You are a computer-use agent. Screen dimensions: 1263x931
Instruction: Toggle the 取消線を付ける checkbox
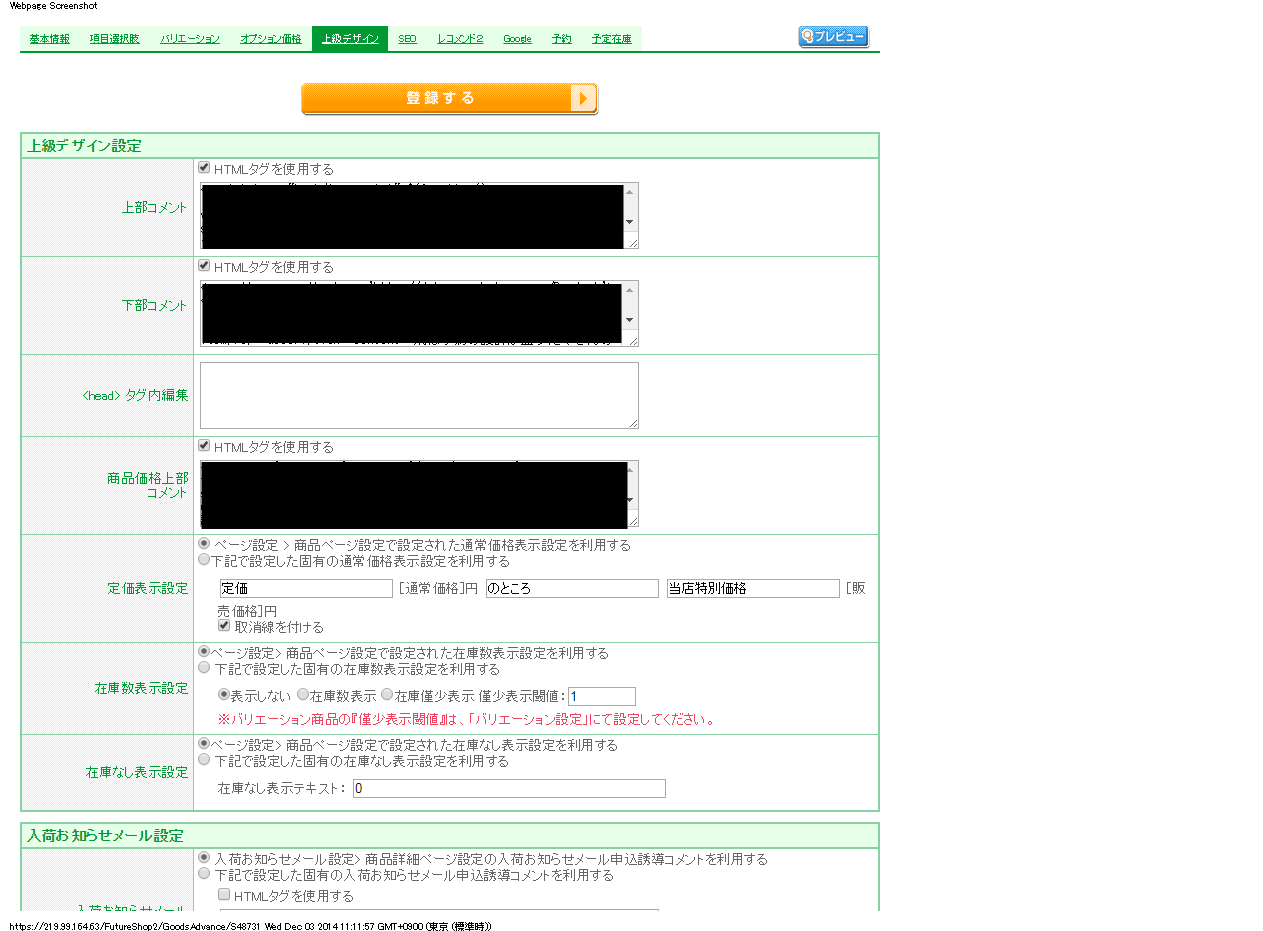[224, 626]
